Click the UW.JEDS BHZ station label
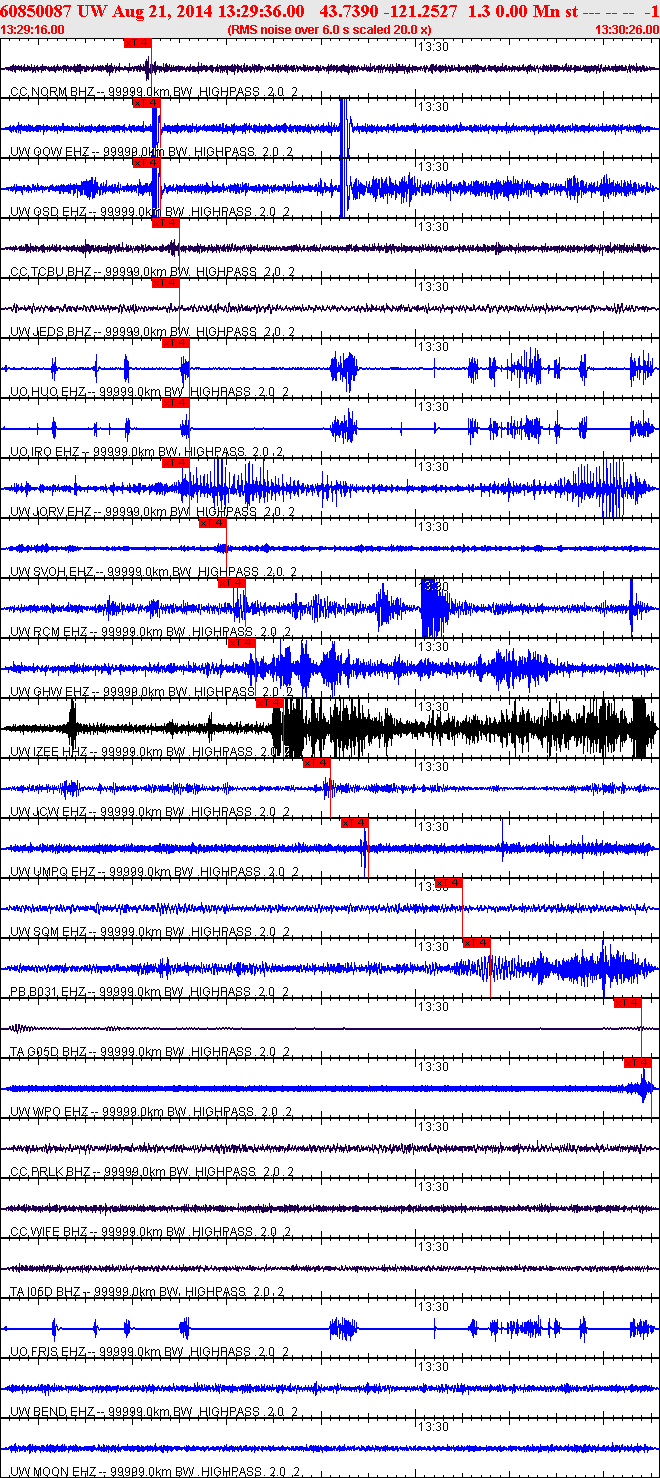The height and width of the screenshot is (1478, 660). pyautogui.click(x=50, y=332)
